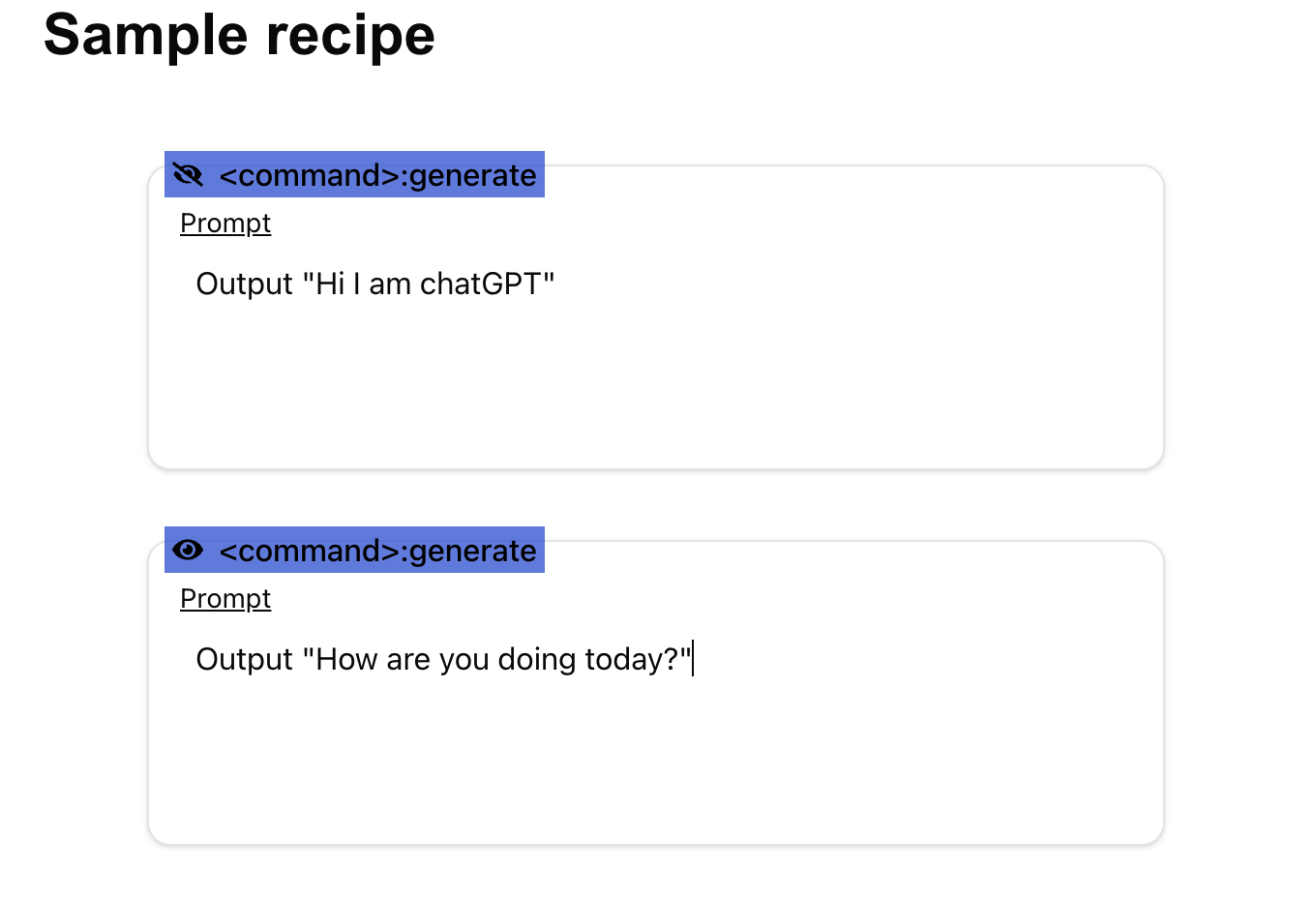Click the empty area under the "How are you" prompt
Screen dimensions: 1316x898
(655, 763)
